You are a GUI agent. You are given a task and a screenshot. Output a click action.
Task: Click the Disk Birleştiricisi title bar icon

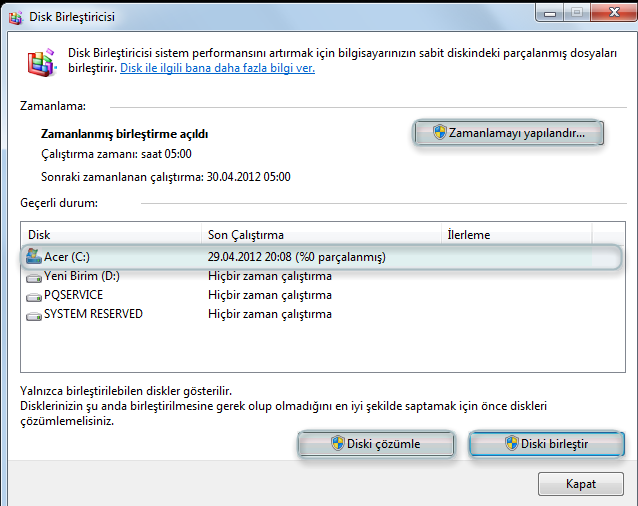15,17
